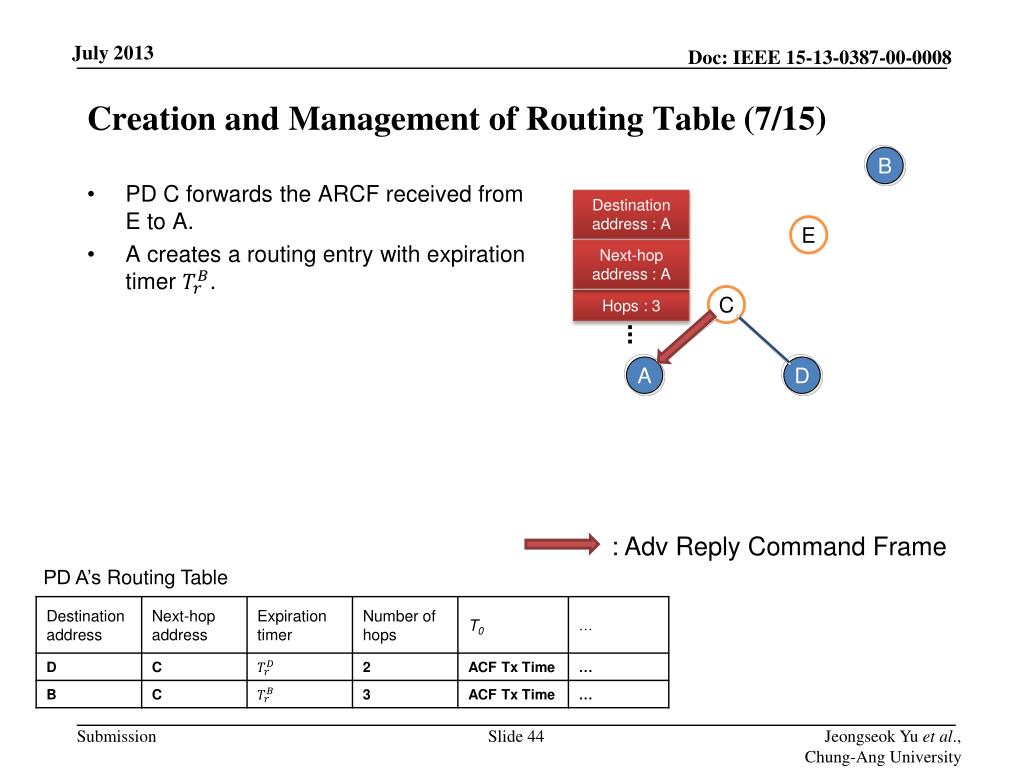Click the legend arrow for Adv Reply Command Frame

(562, 545)
